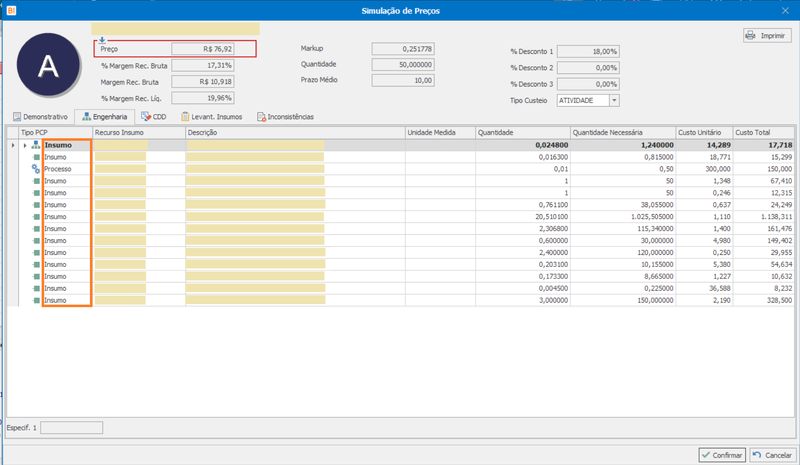The image size is (800, 465).
Task: Open the Tipo Custeio ATIVIDADE dropdown
Action: [x=614, y=101]
